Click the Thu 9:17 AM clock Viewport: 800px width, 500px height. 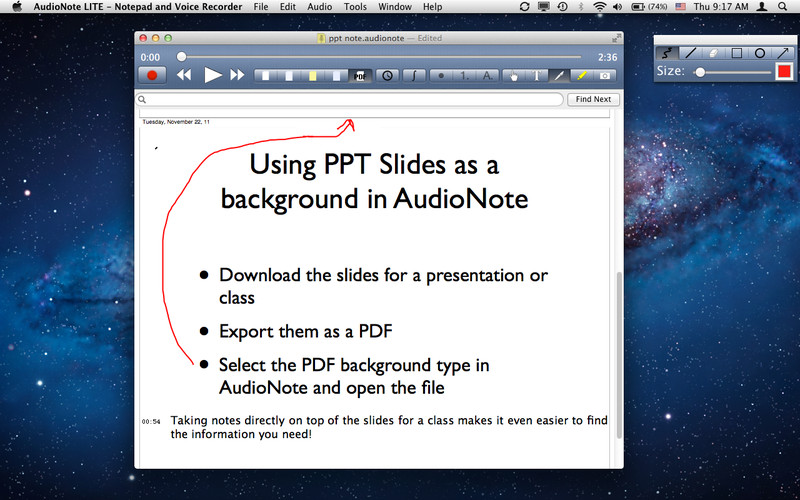[721, 7]
